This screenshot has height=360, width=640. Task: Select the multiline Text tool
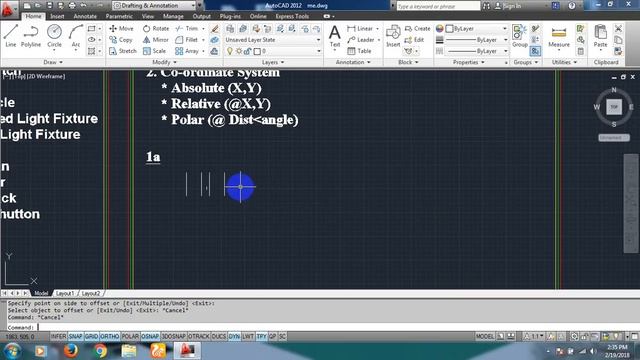[x=335, y=36]
